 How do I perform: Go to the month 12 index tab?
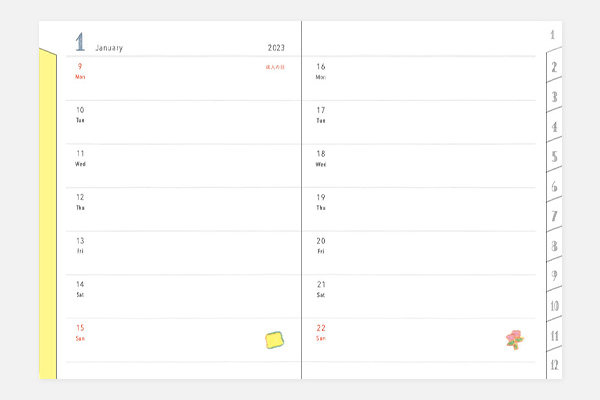click(x=554, y=365)
